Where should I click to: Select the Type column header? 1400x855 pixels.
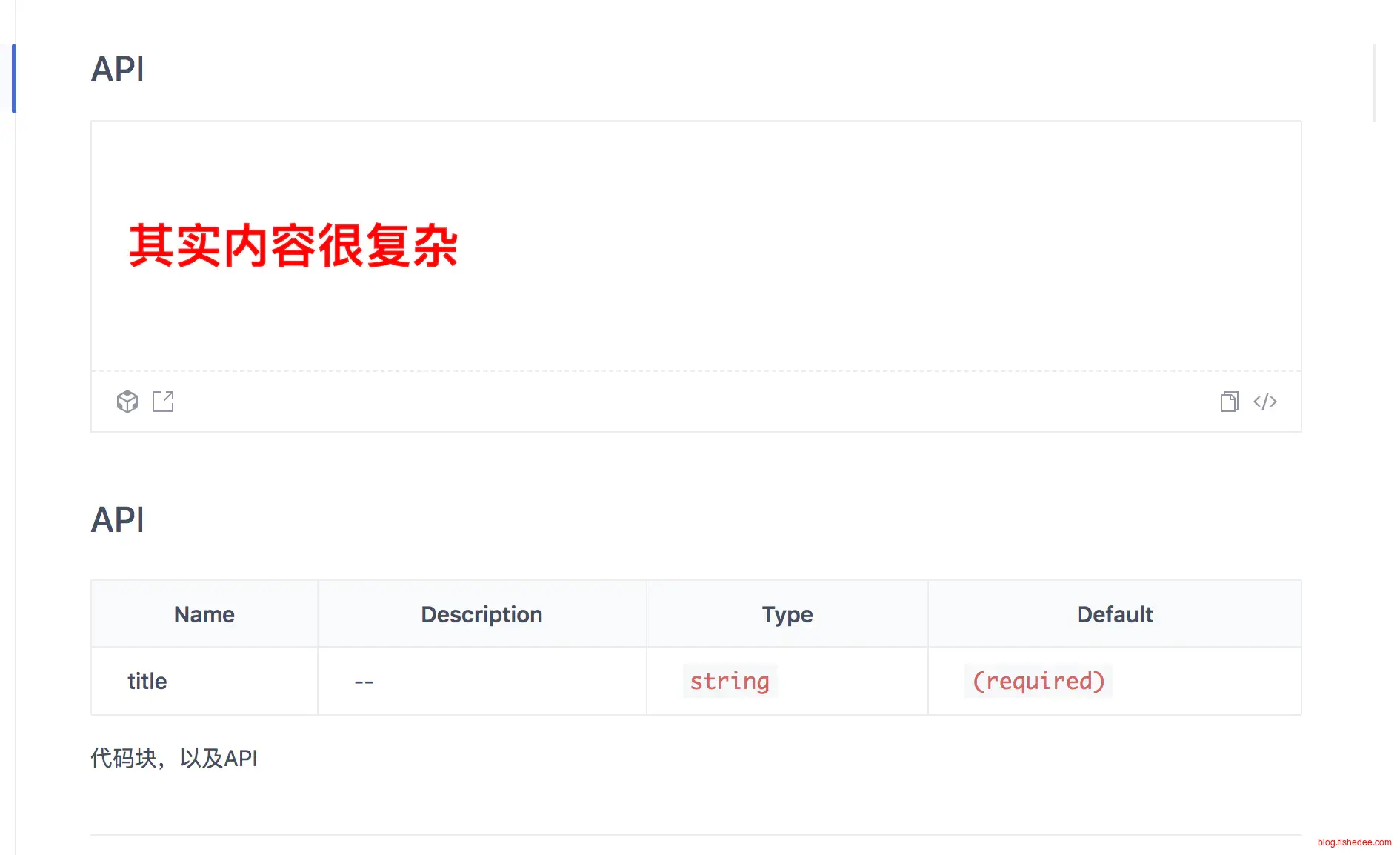787,614
